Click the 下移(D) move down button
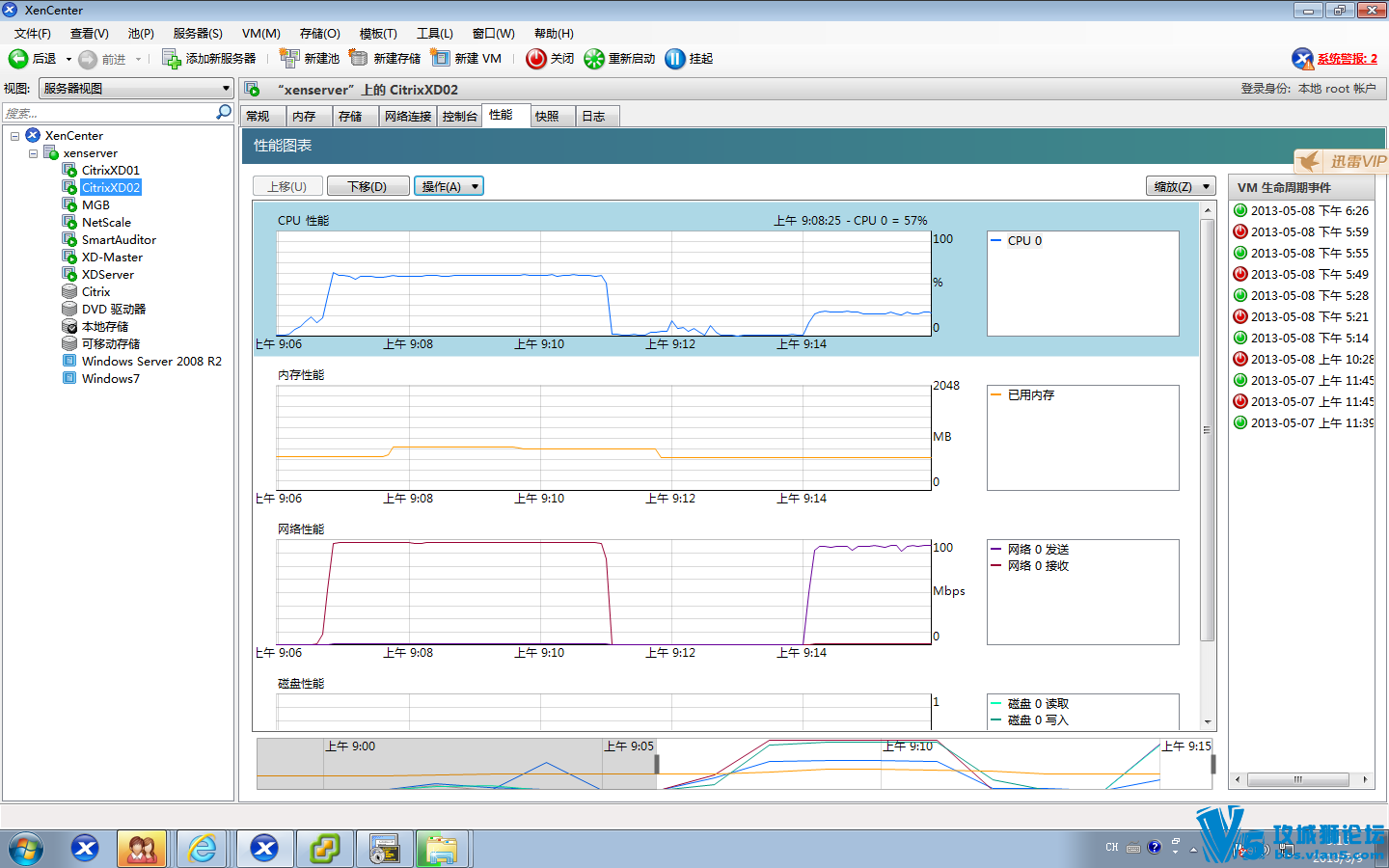Image resolution: width=1389 pixels, height=868 pixels. pos(367,186)
